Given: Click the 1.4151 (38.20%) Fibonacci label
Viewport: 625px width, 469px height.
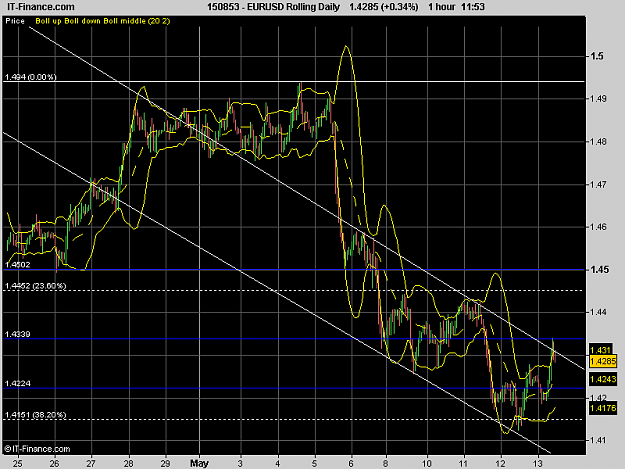Looking at the screenshot, I should click(35, 415).
